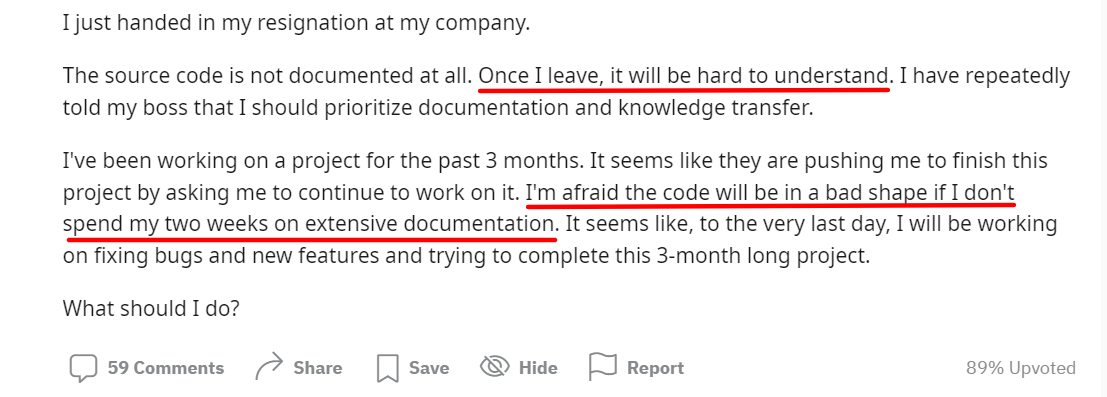Click the curved arrow Share icon
The image size is (1107, 397).
269,367
